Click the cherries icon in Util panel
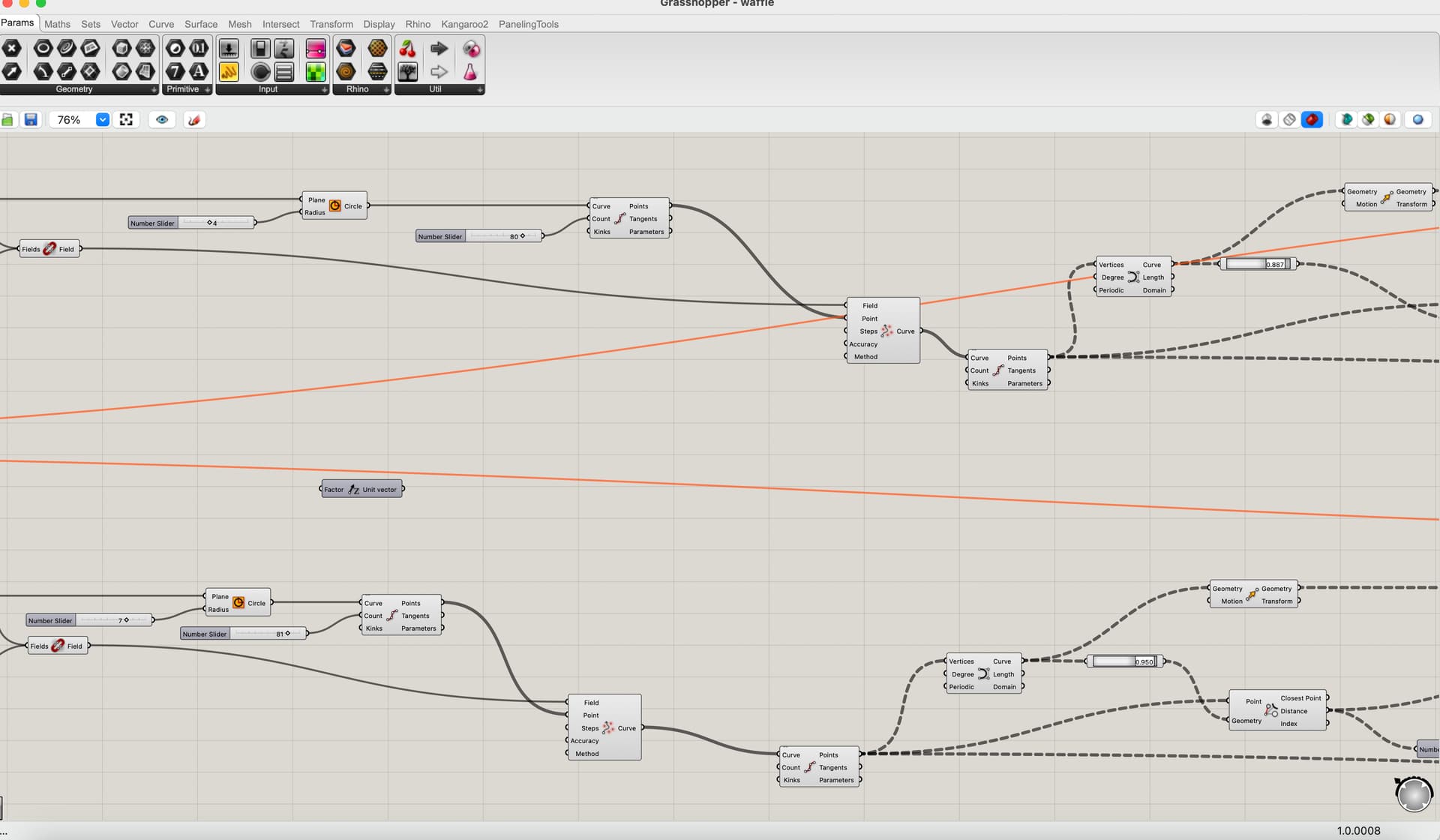Viewport: 1440px width, 840px height. click(408, 49)
